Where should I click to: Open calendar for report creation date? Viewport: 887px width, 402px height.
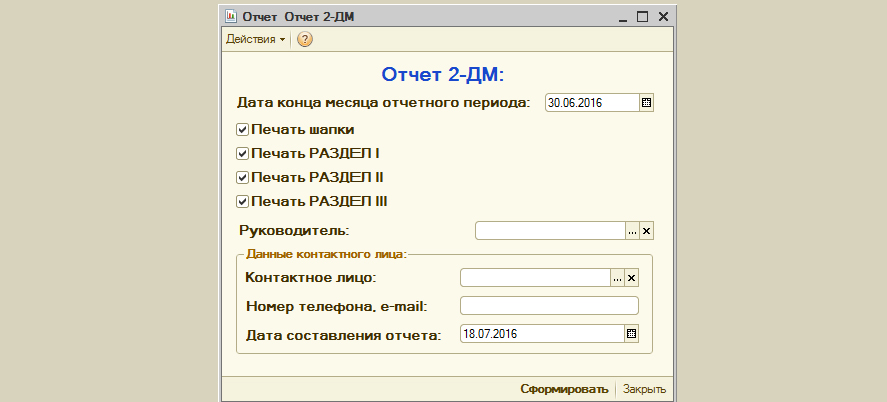tap(631, 334)
